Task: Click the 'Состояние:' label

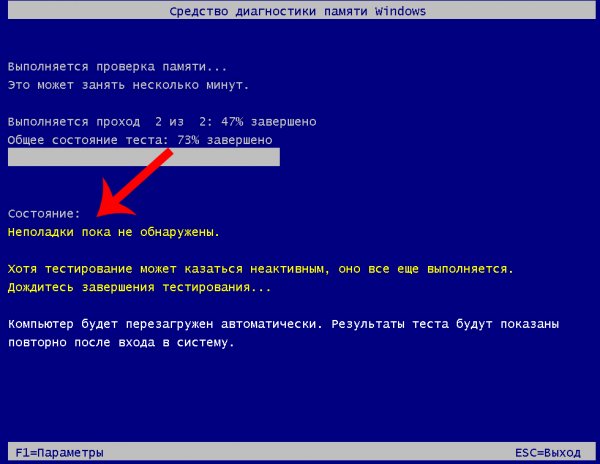Action: click(44, 214)
